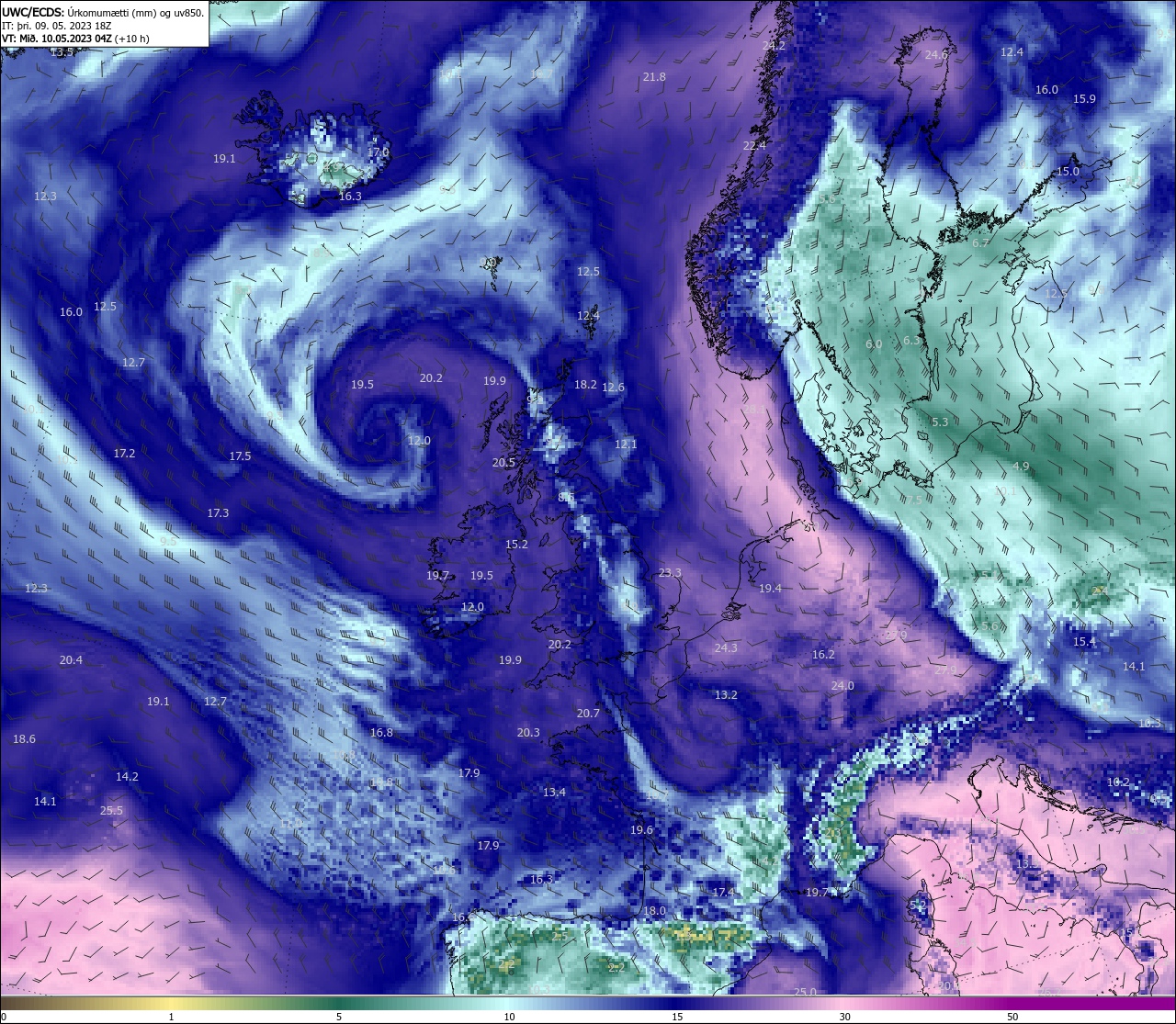Click the 19.4 value over the Netherlands
This screenshot has height=1024, width=1176.
(770, 589)
